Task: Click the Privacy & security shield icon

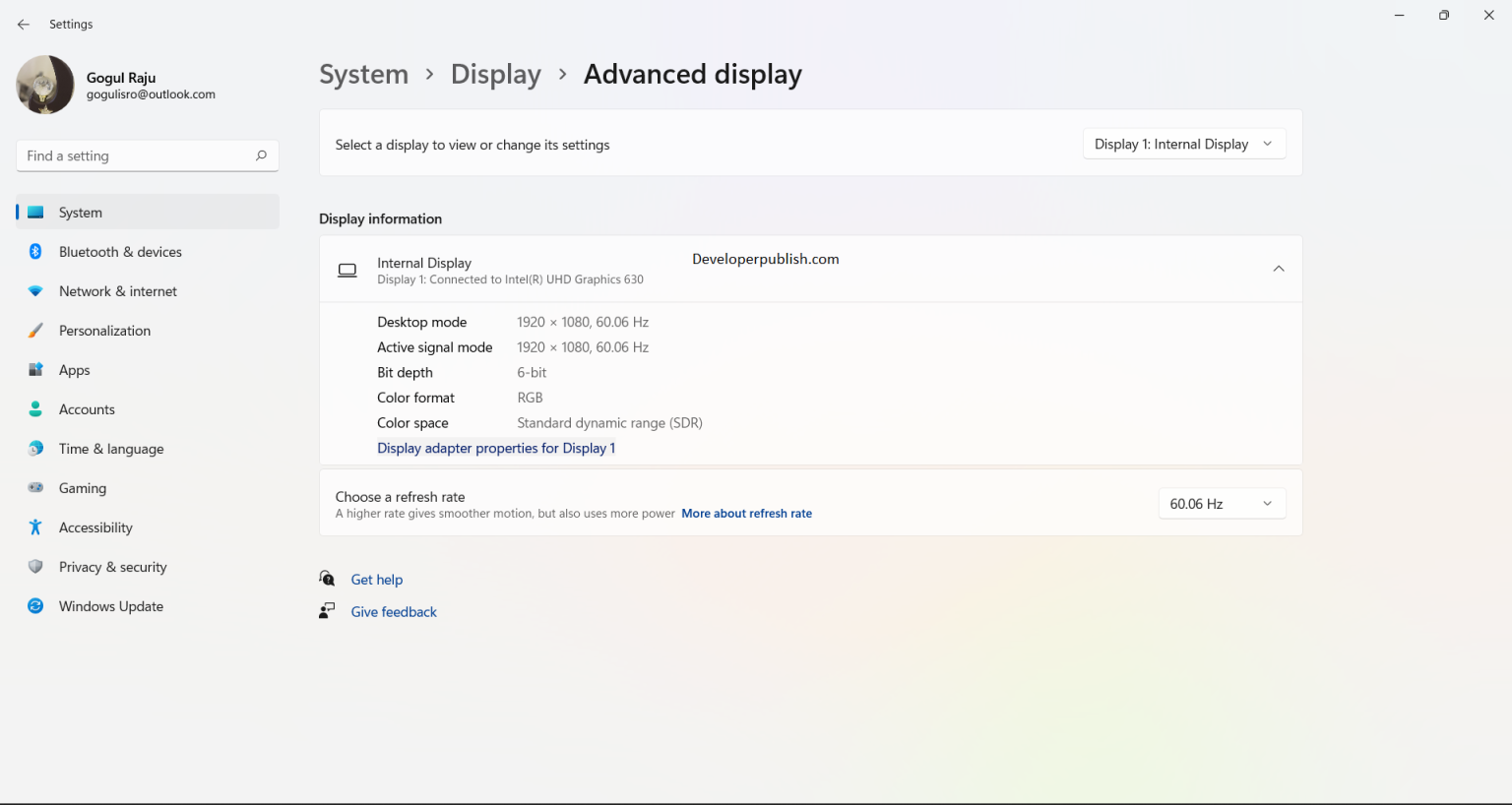Action: tap(35, 567)
